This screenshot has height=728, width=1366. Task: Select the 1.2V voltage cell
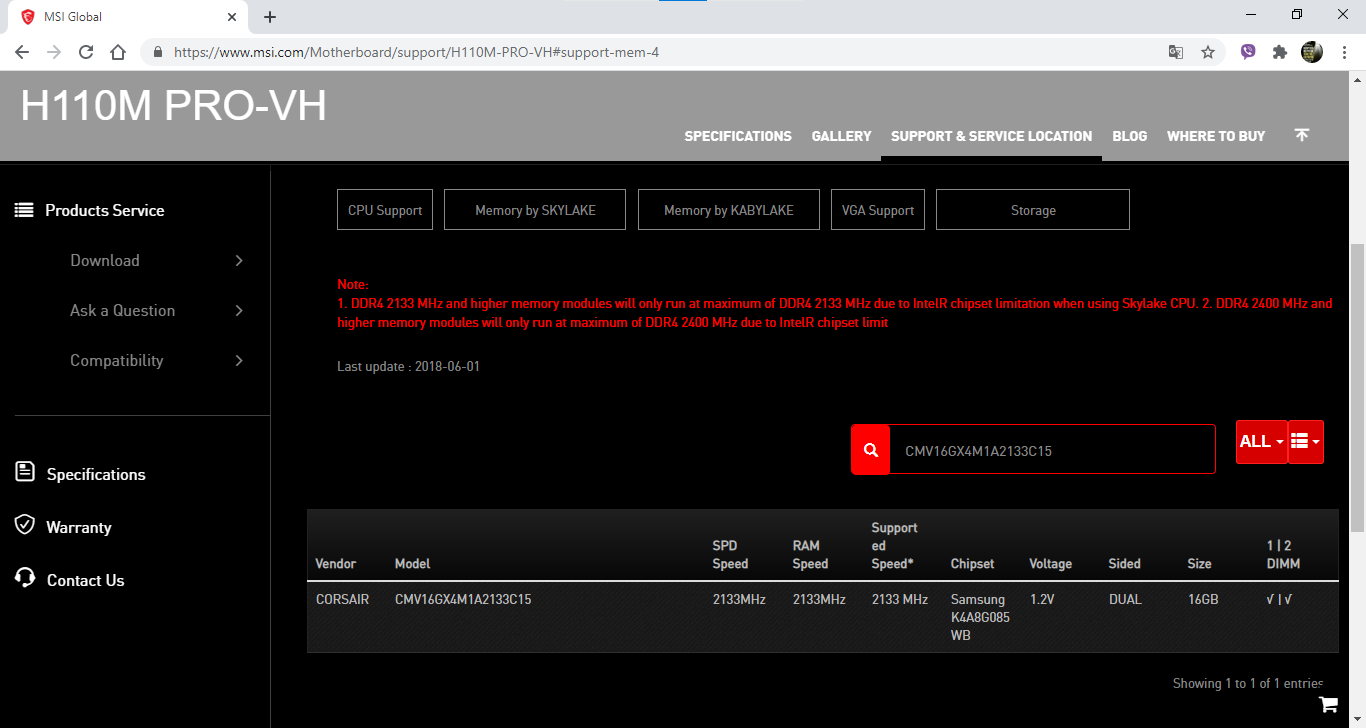(1042, 600)
